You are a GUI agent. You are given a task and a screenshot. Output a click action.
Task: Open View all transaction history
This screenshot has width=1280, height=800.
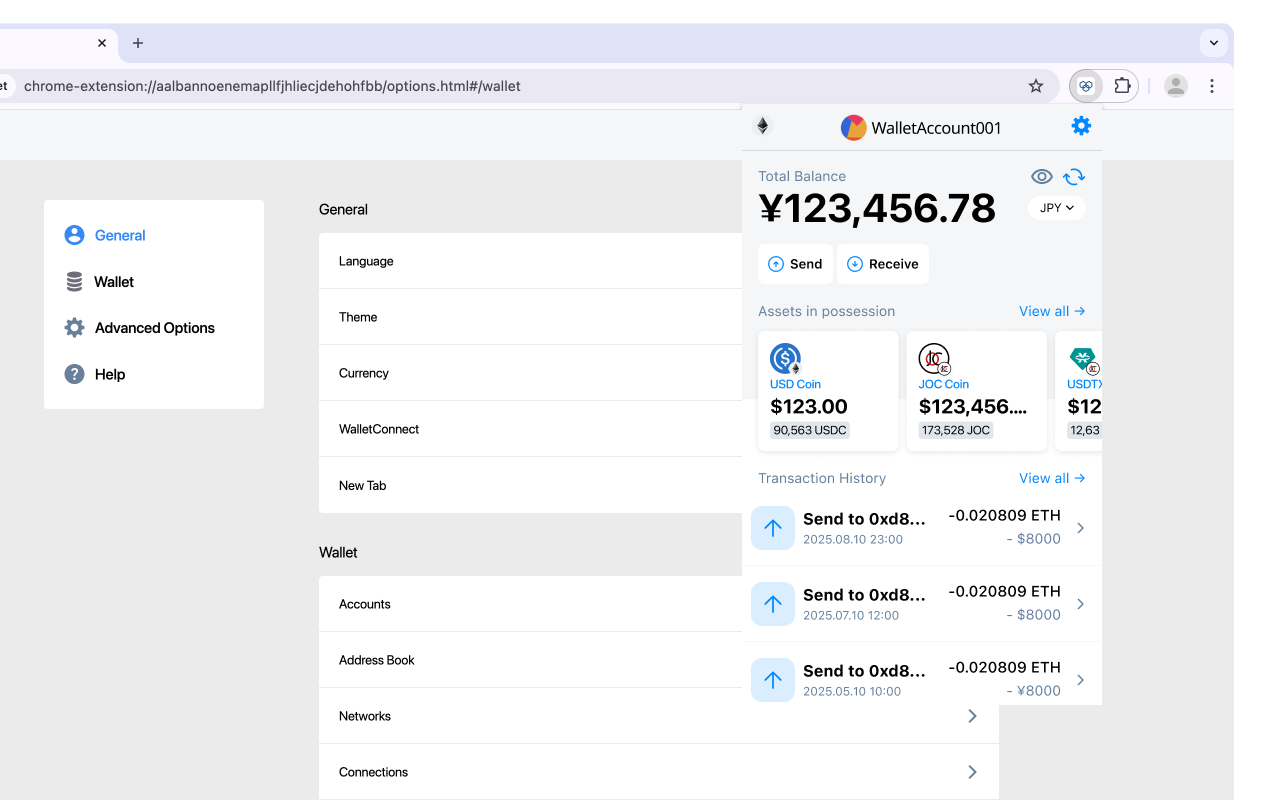(1051, 478)
